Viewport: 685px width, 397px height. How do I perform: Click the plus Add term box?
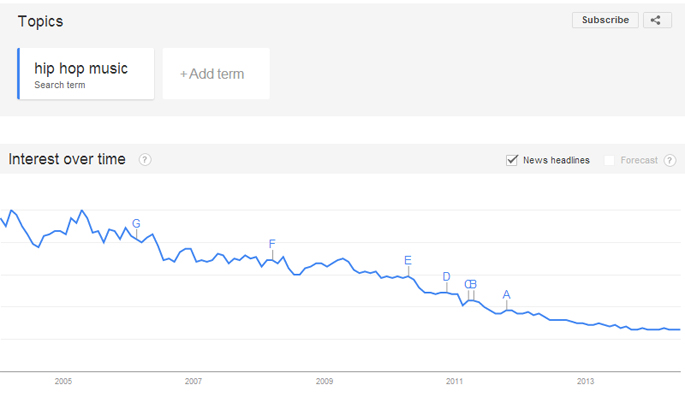(216, 74)
